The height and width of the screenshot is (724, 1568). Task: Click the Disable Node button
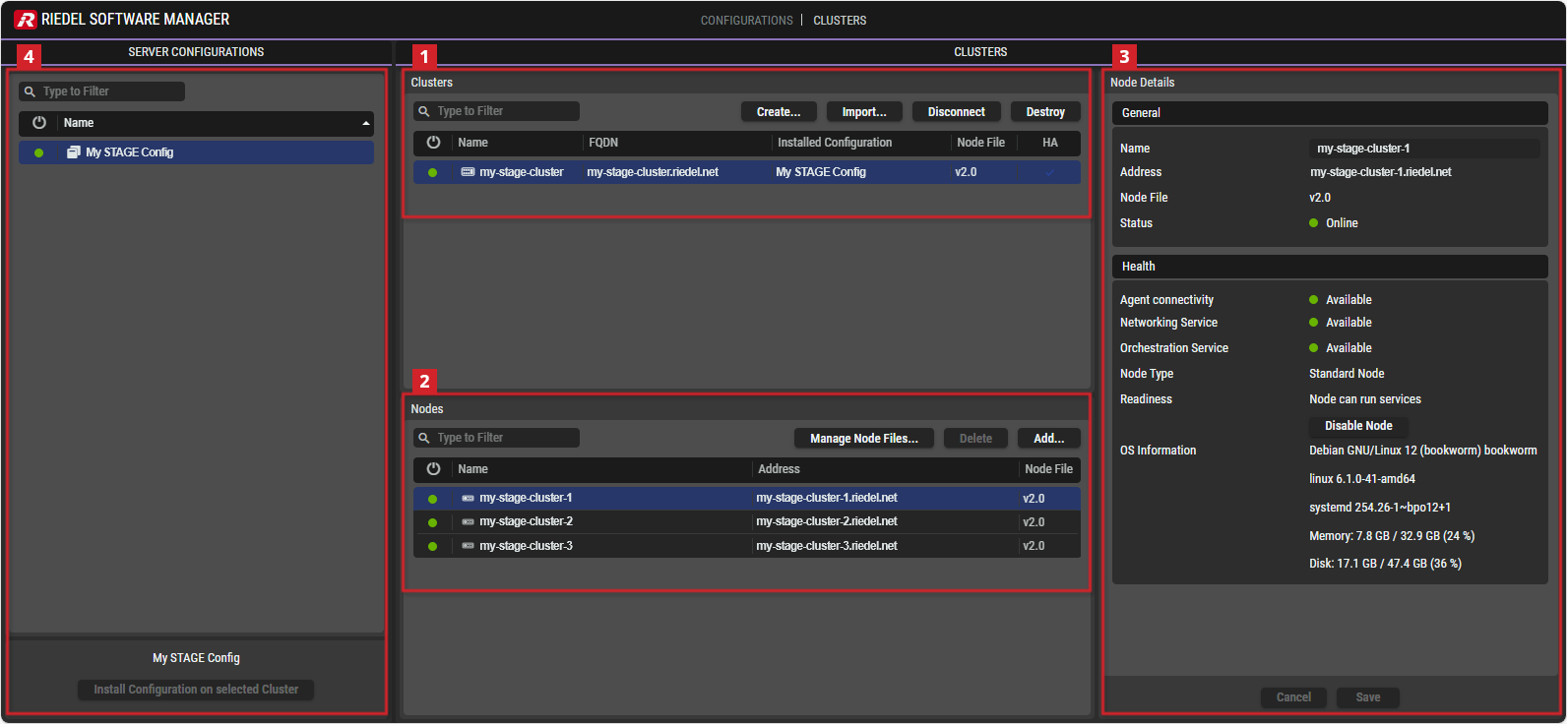click(x=1358, y=426)
